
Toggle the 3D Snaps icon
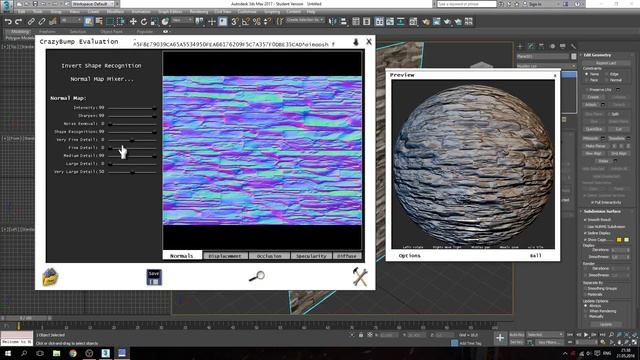235,21
